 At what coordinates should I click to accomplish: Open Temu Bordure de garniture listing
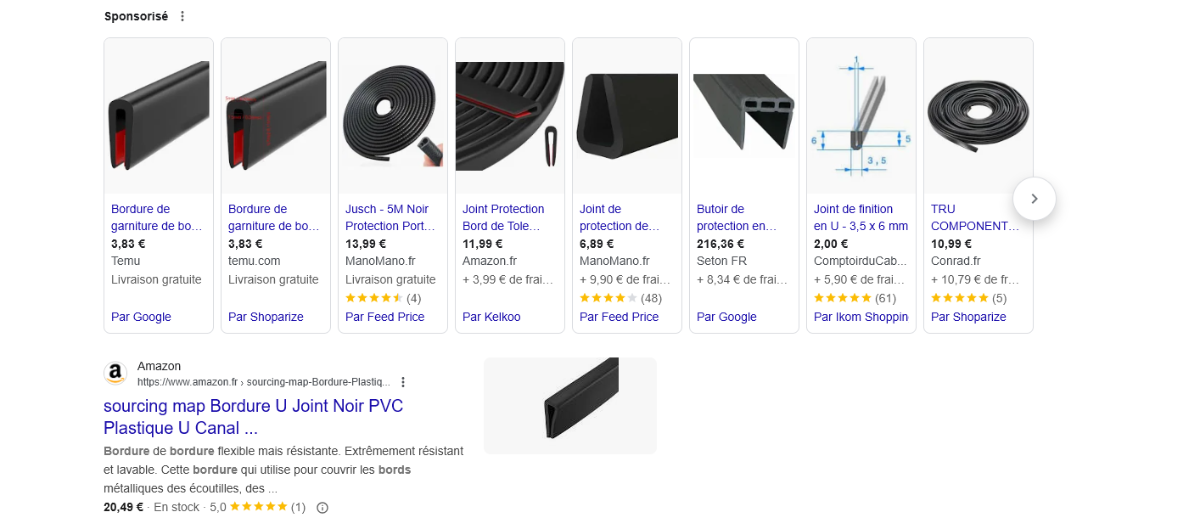[157, 217]
